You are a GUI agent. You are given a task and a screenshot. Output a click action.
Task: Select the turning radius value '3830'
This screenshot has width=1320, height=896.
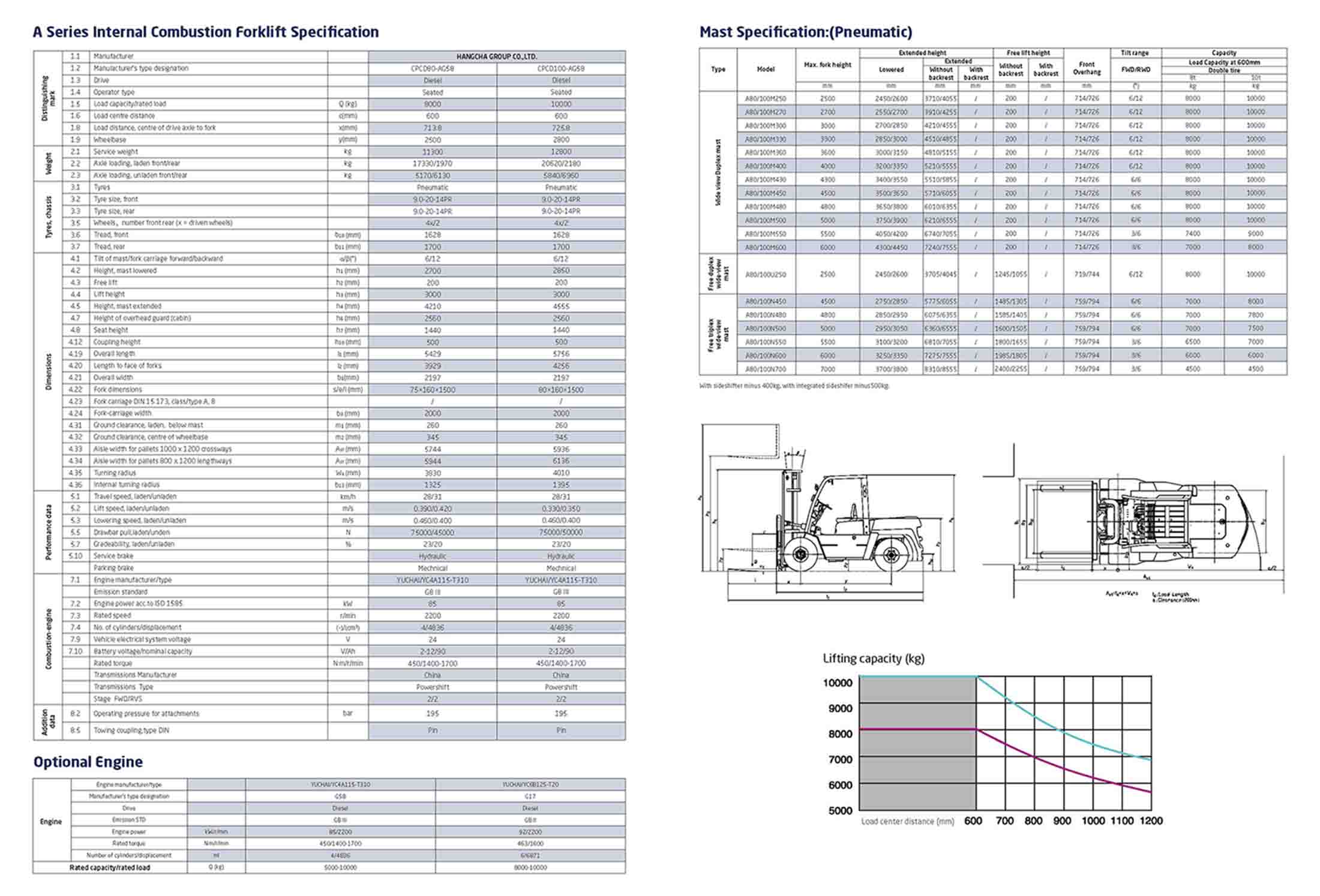(x=433, y=473)
